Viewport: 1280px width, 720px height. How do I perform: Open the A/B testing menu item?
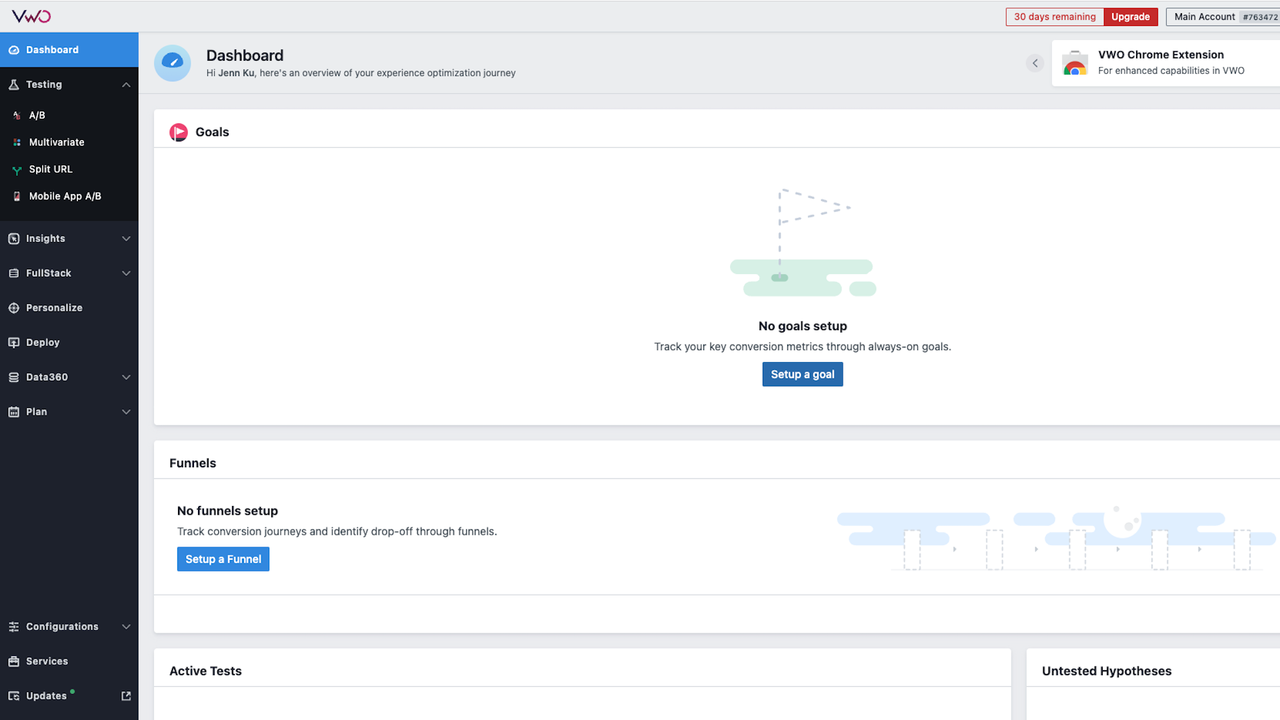click(37, 116)
